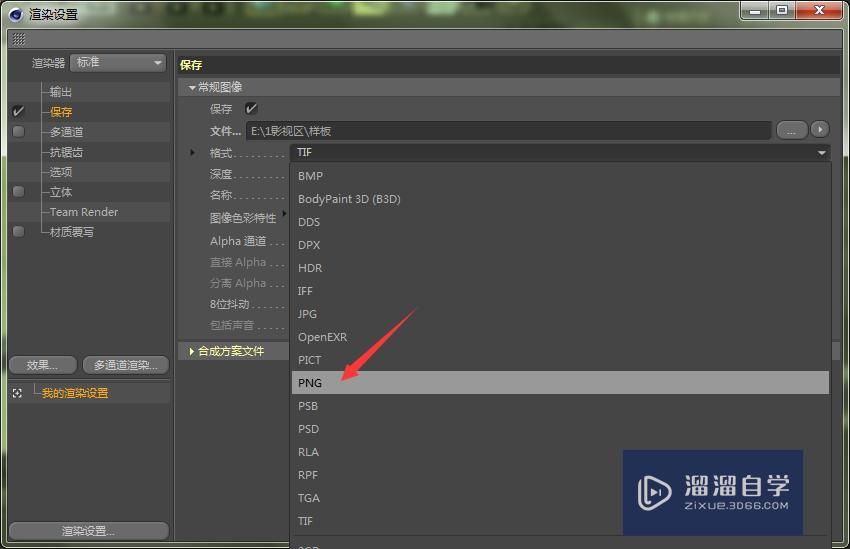Click the 效果... button
The image size is (850, 549).
[42, 365]
